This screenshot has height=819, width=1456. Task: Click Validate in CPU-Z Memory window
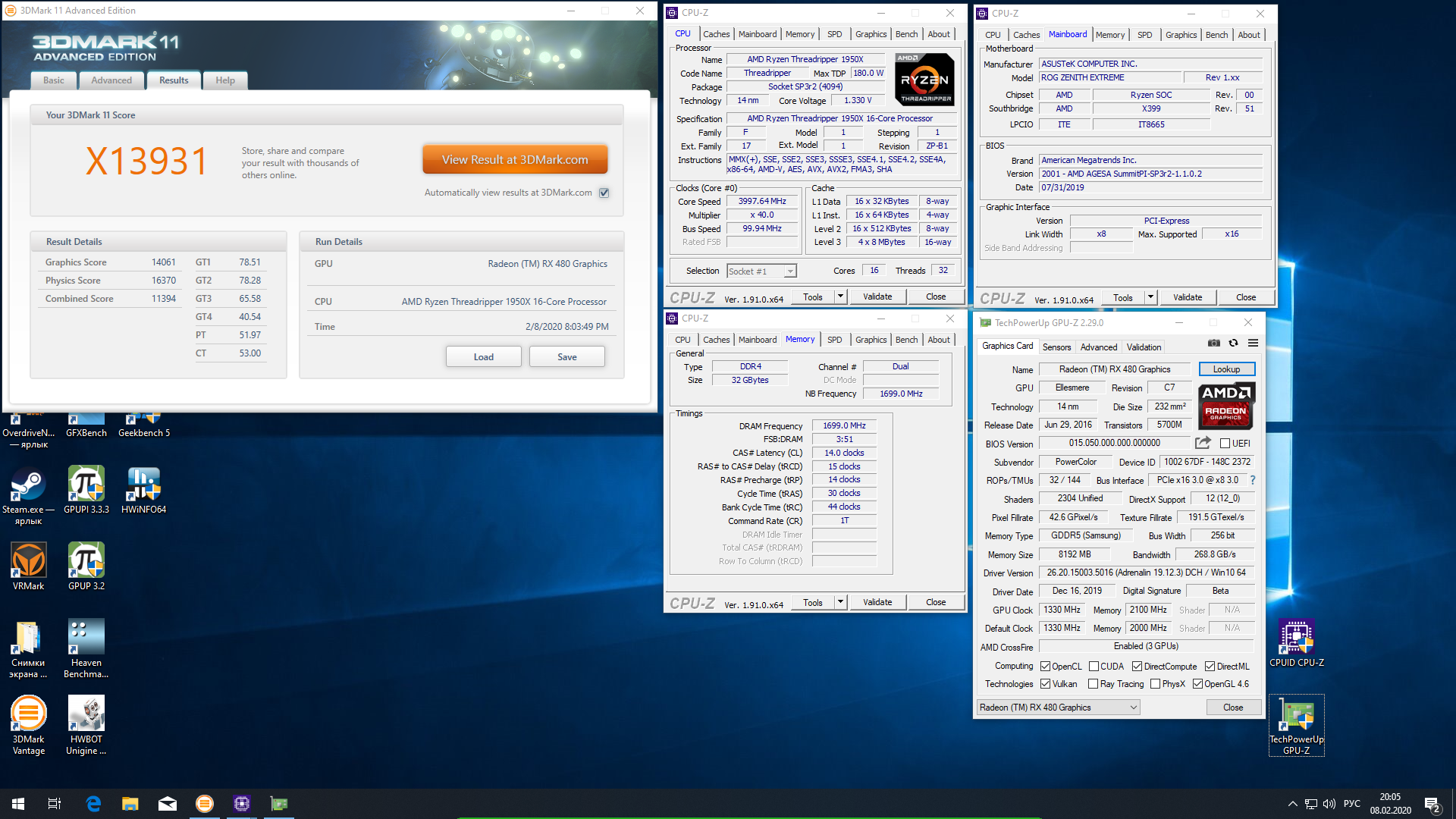pos(877,602)
